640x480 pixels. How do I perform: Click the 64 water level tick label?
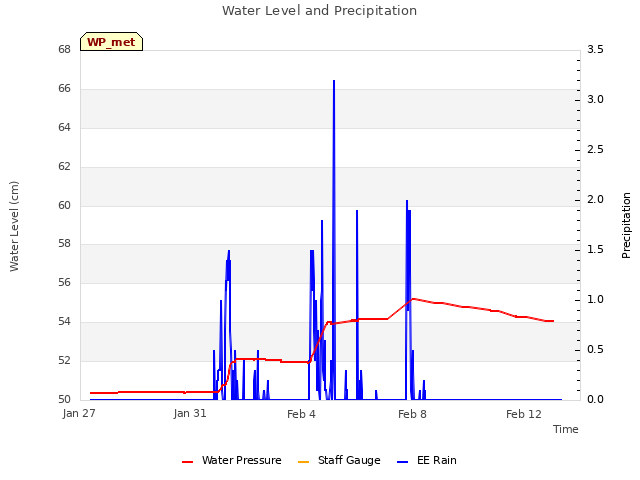[64, 127]
